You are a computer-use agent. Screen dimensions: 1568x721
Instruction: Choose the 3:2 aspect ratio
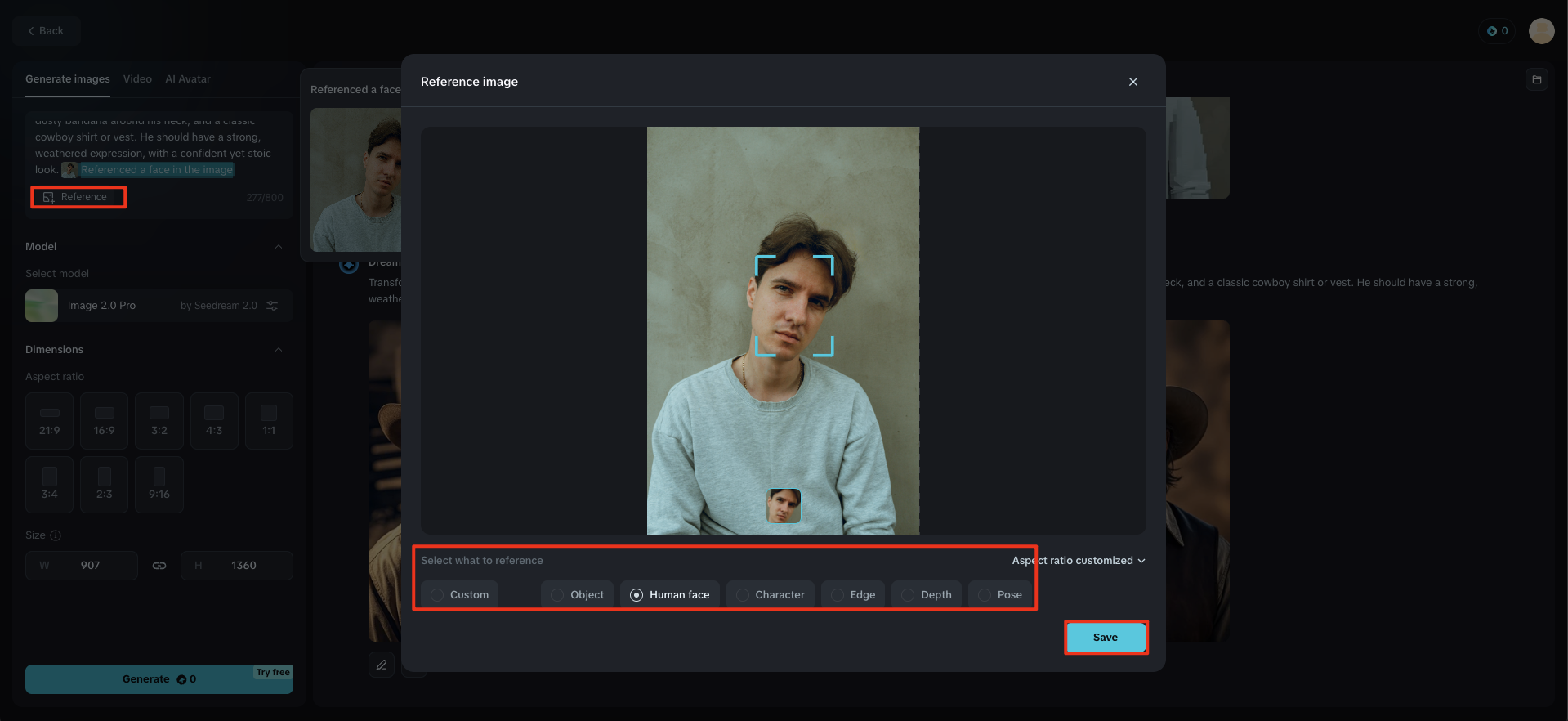click(x=159, y=421)
